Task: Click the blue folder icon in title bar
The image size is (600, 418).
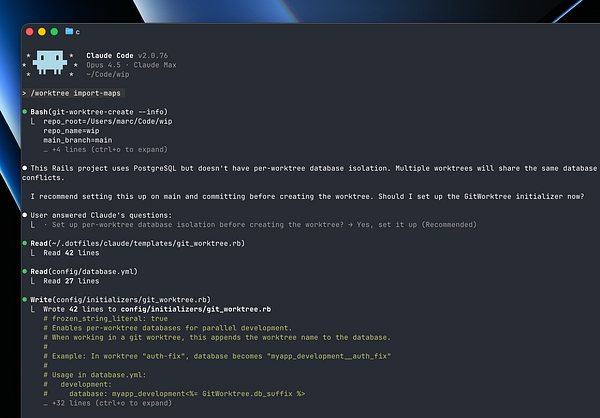Action: coord(69,31)
